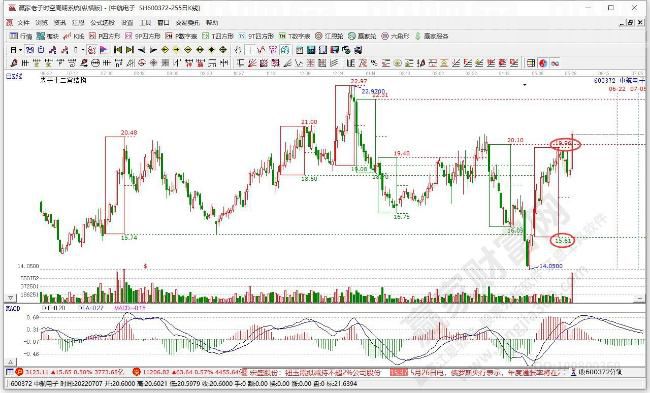
Task: Collapse volume panel with down triangle
Action: pyautogui.click(x=10, y=298)
